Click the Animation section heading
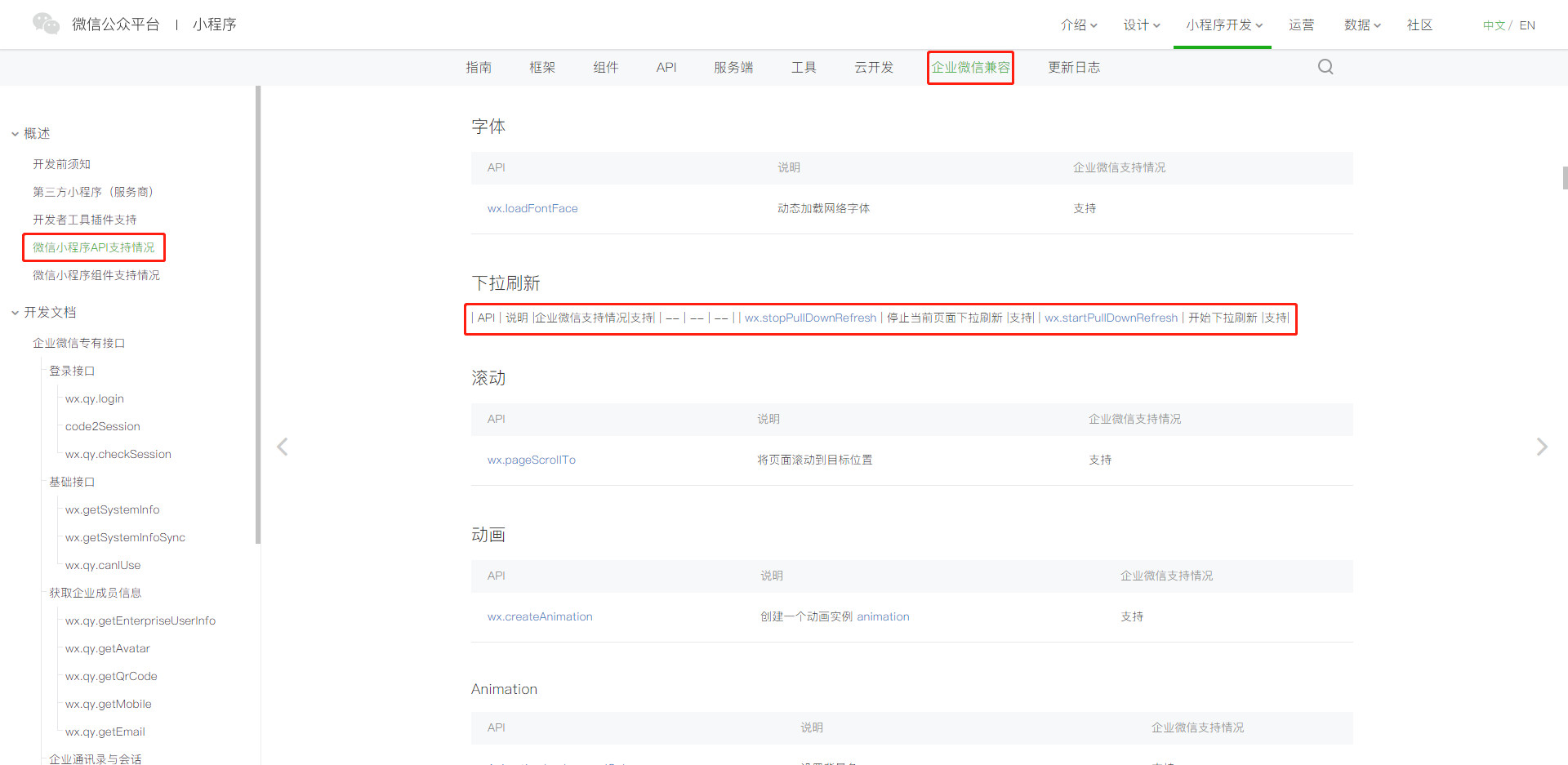Viewport: 1568px width, 765px height. pyautogui.click(x=504, y=689)
